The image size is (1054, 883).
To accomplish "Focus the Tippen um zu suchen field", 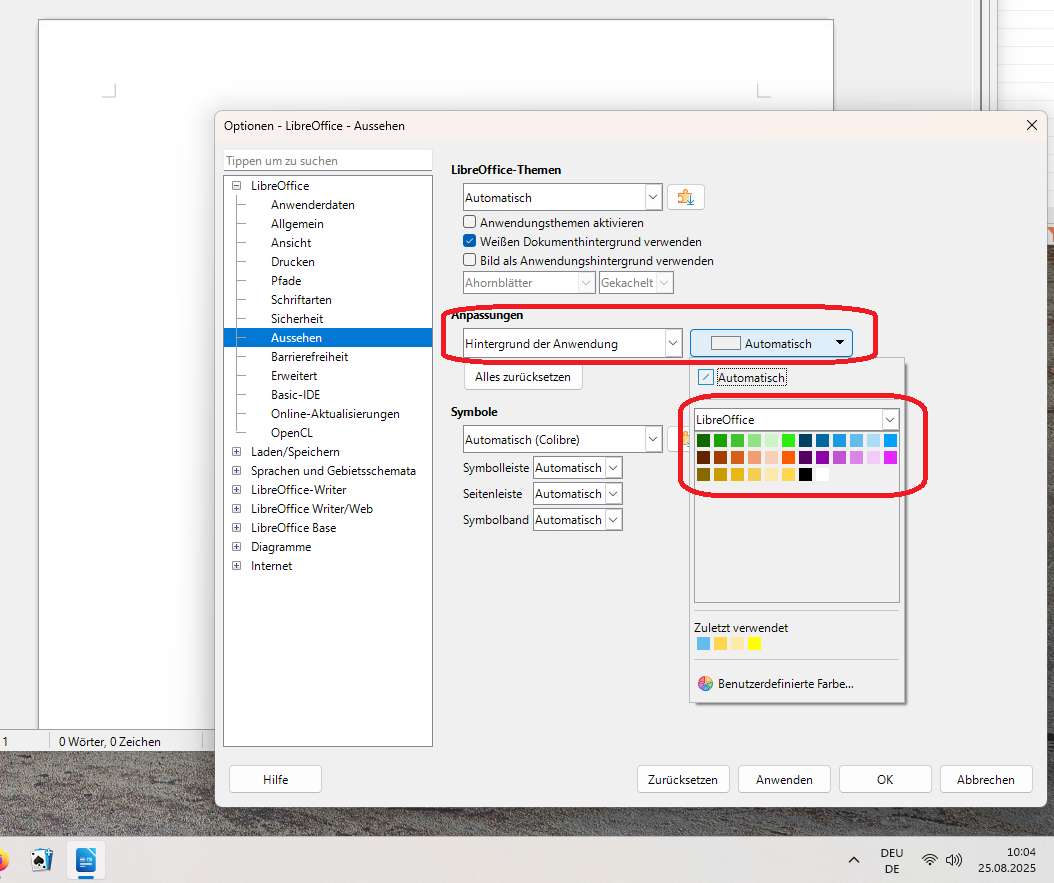I will [x=327, y=161].
